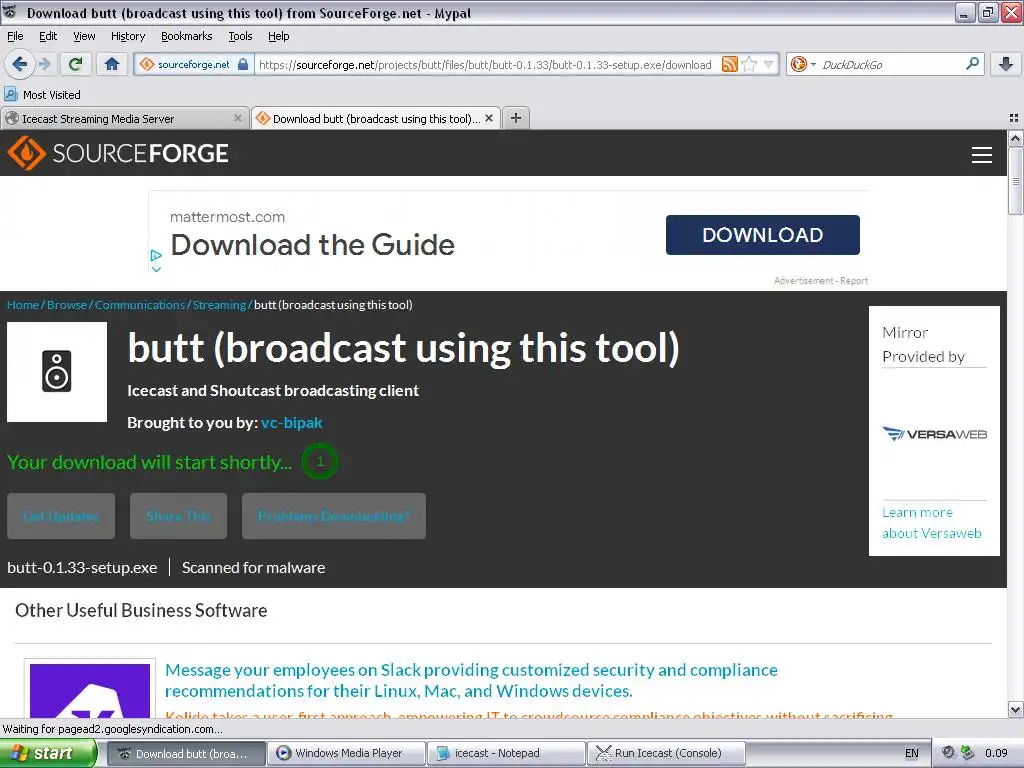The width and height of the screenshot is (1024, 768).
Task: Close the Icecast Streaming Media Server tab
Action: click(x=238, y=118)
